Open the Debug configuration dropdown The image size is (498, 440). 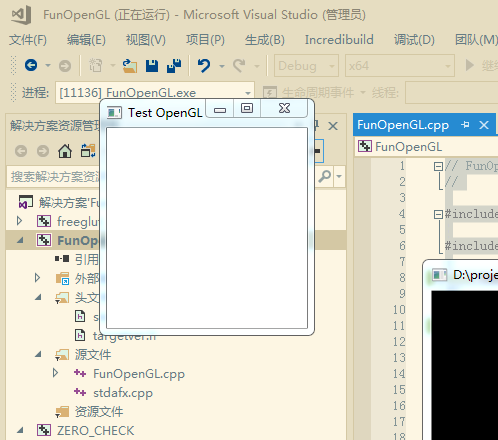306,66
